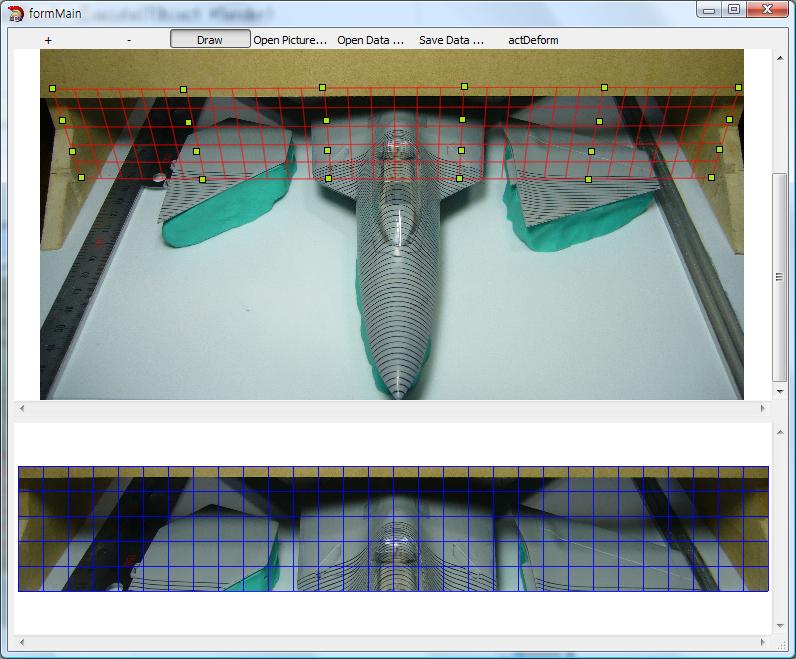The width and height of the screenshot is (796, 659).
Task: Click upper panel horizontal scroll right arrow
Action: pos(763,408)
